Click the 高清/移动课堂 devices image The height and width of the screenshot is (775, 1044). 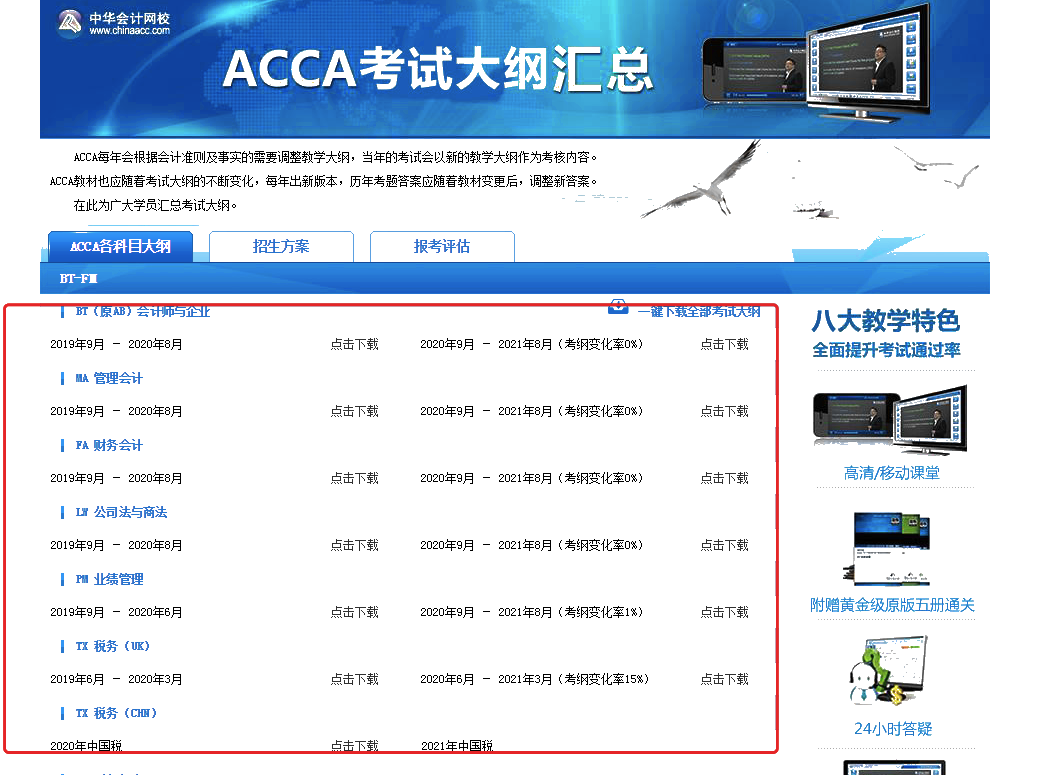[x=890, y=417]
